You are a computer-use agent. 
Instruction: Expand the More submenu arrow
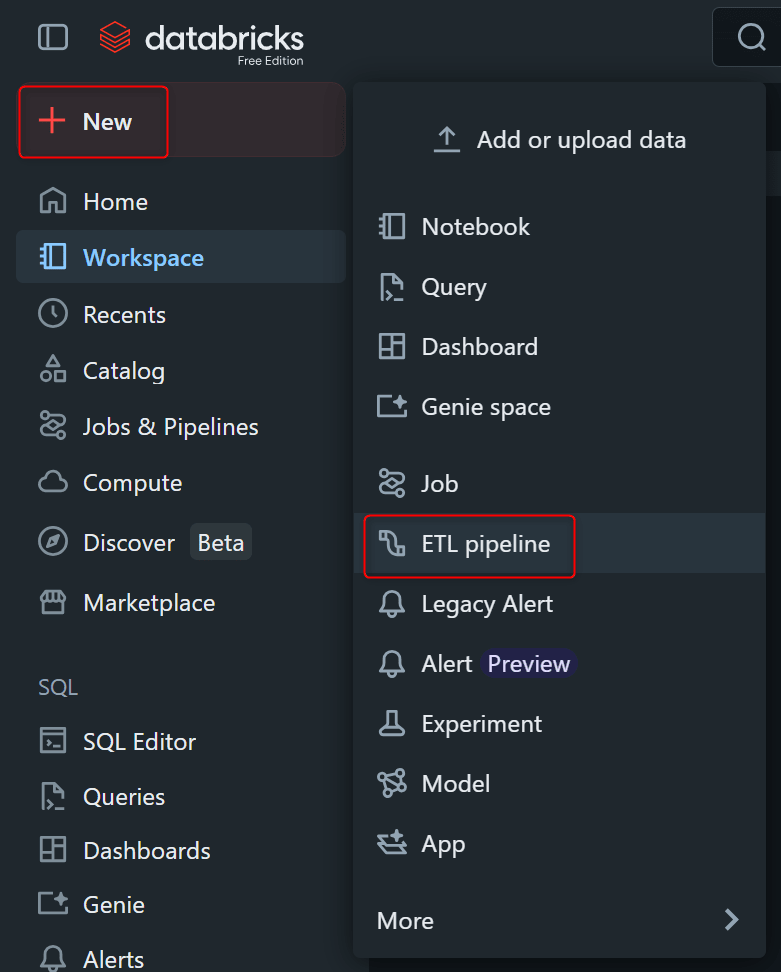[x=732, y=920]
